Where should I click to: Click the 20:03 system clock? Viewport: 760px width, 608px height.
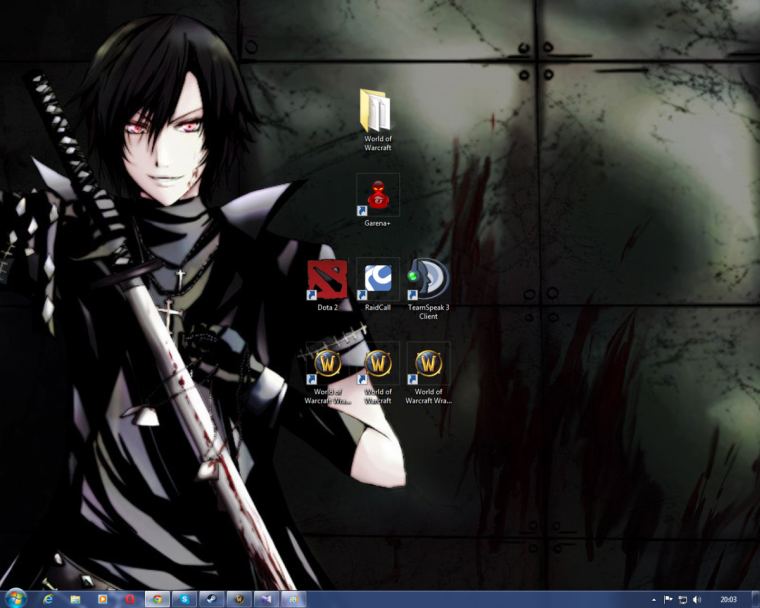tap(728, 599)
